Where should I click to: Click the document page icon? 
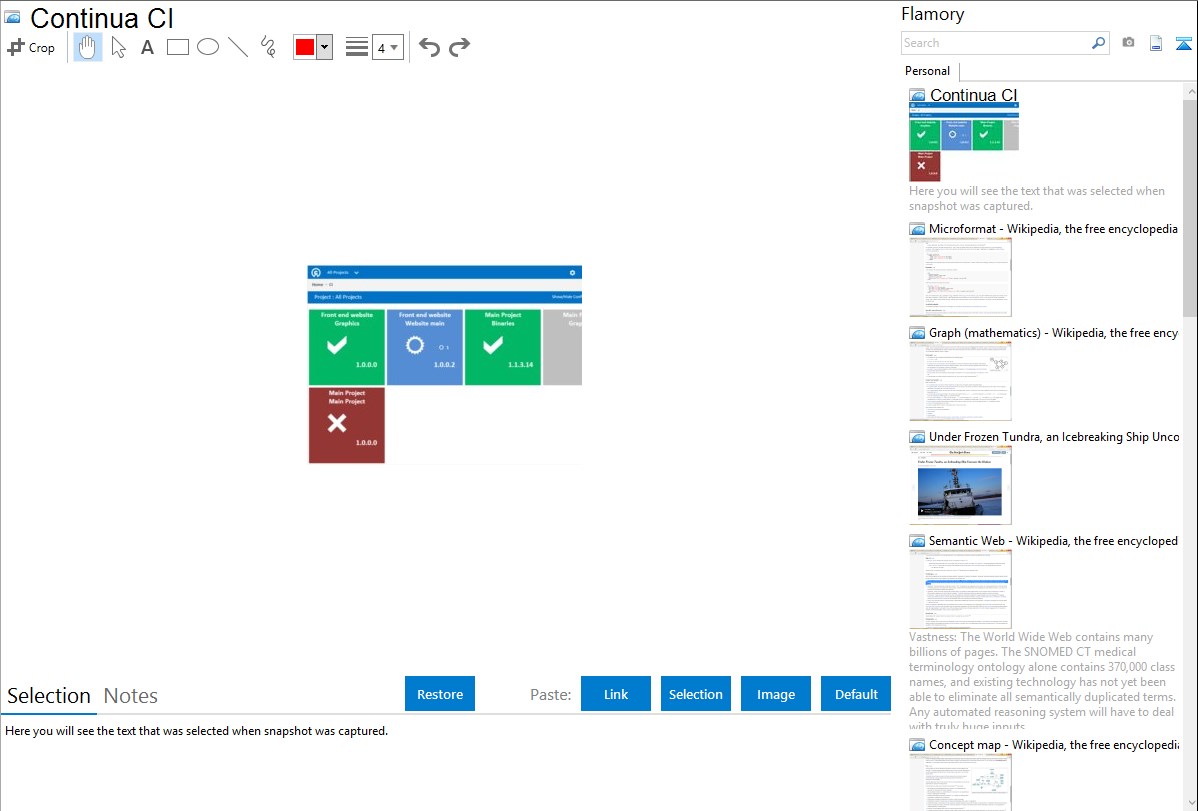point(1156,43)
